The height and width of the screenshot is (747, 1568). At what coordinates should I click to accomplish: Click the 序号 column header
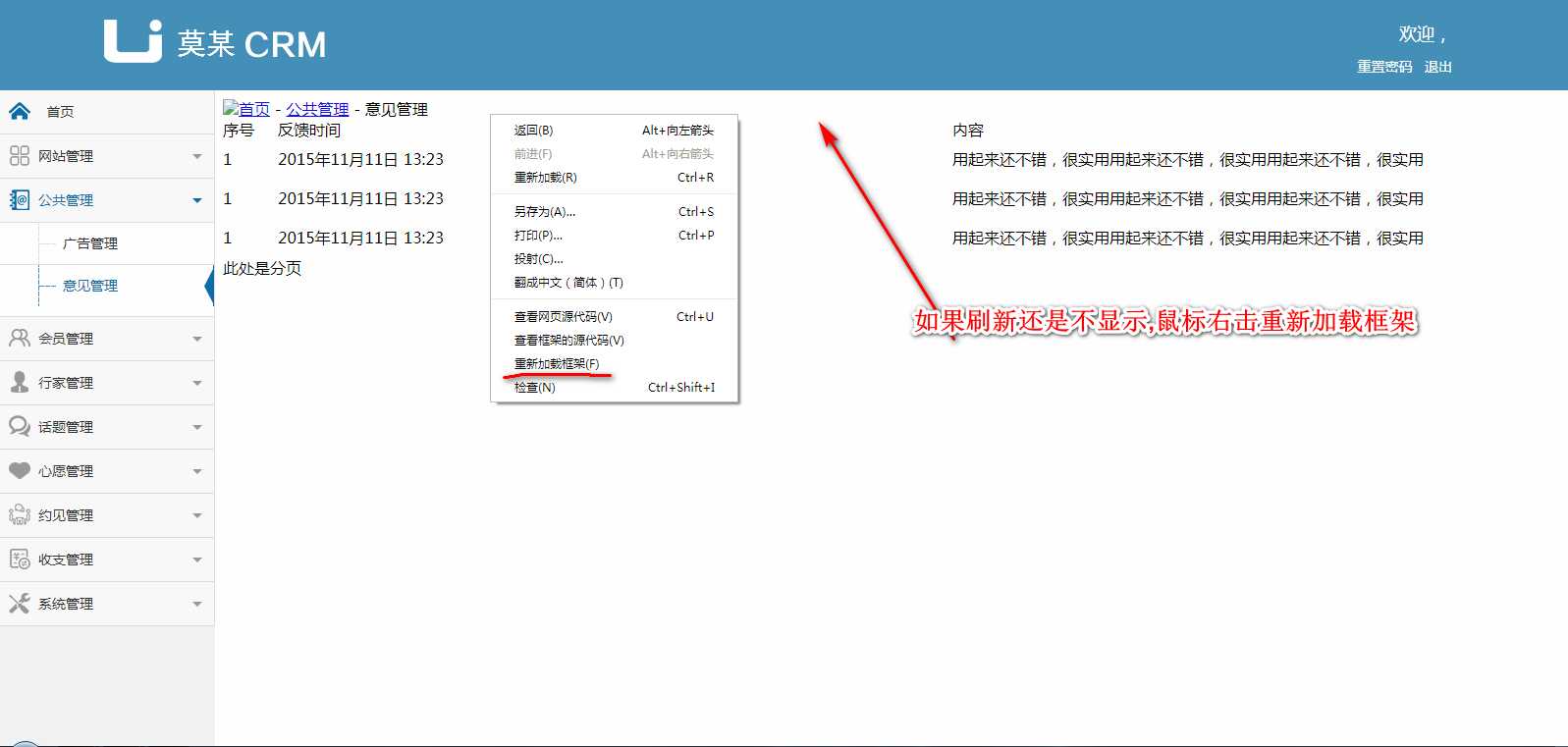[239, 130]
